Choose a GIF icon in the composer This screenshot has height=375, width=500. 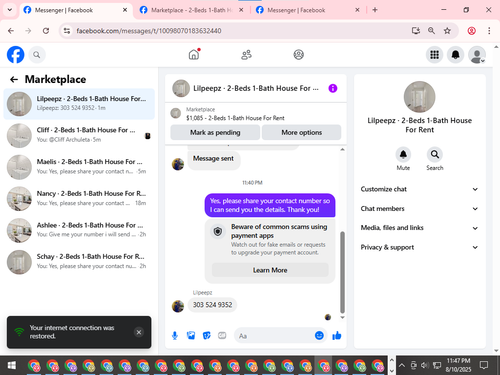coord(222,335)
